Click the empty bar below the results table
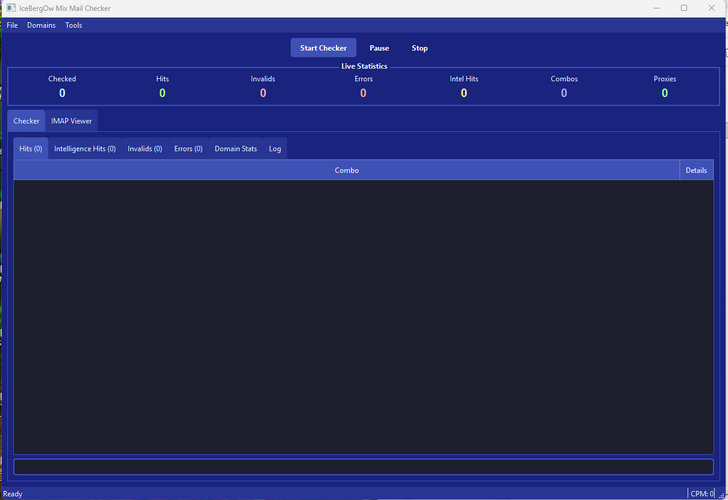The image size is (728, 500). point(363,467)
